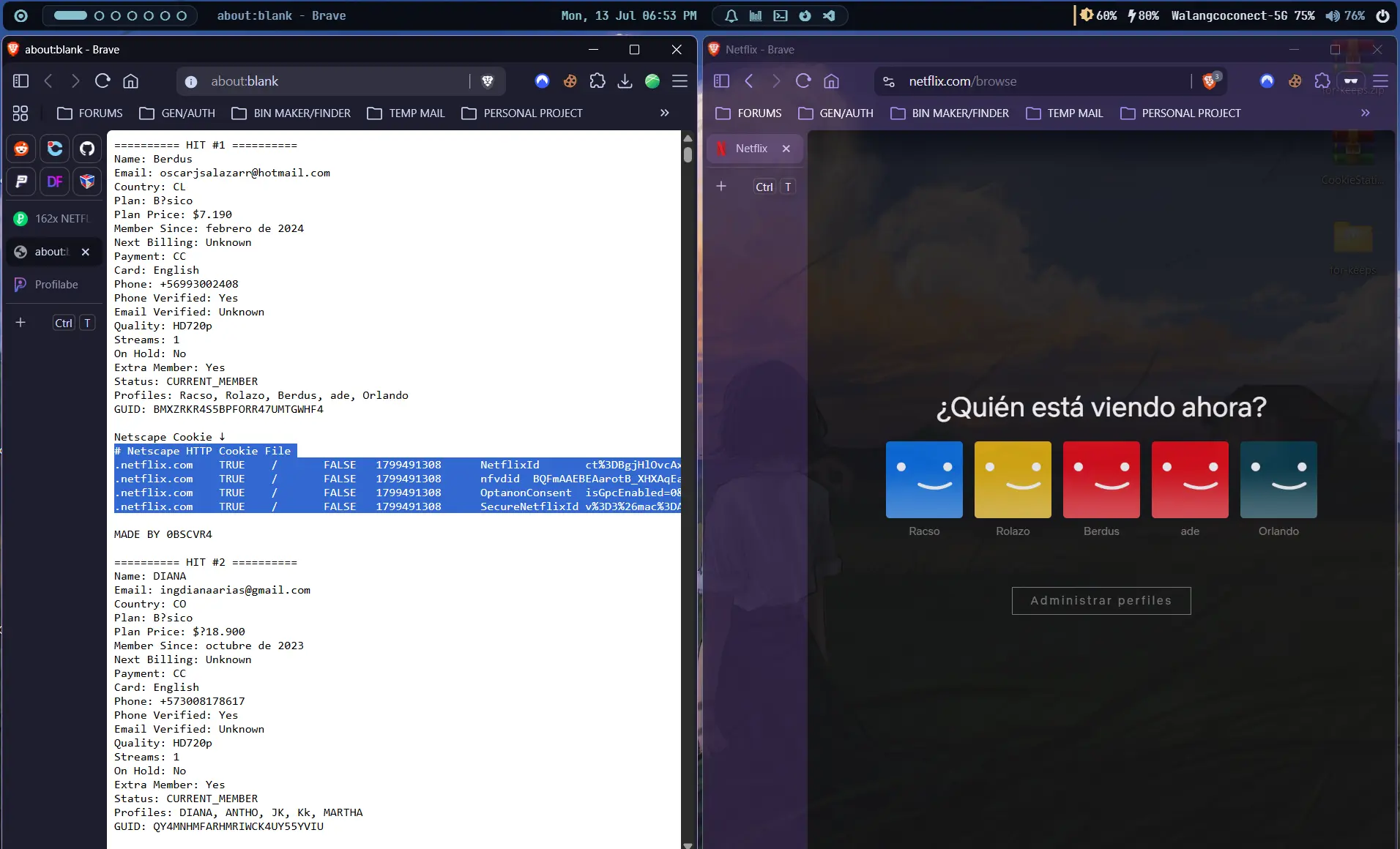Add a new tab in the about:blank window

pyautogui.click(x=21, y=323)
